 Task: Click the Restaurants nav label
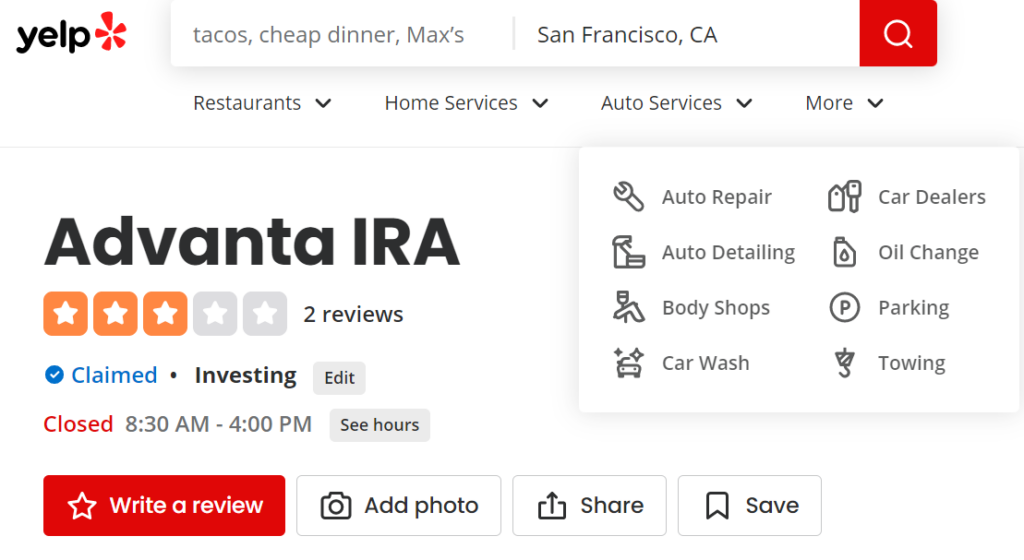(x=247, y=103)
